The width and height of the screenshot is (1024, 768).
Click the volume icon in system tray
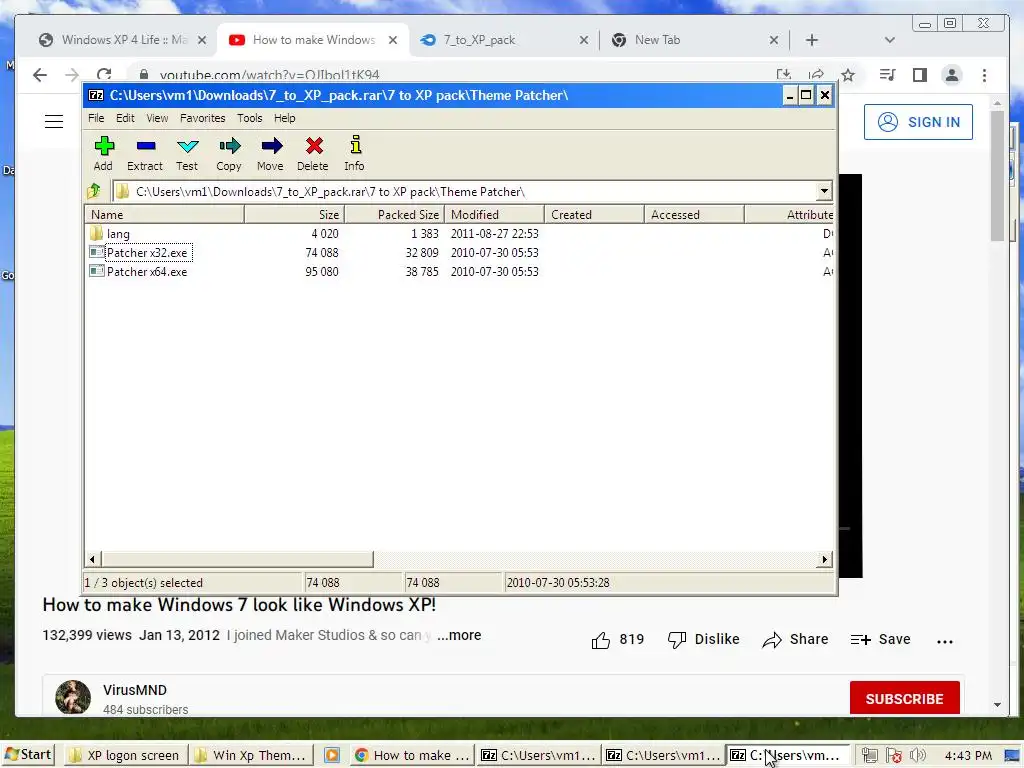(x=917, y=755)
